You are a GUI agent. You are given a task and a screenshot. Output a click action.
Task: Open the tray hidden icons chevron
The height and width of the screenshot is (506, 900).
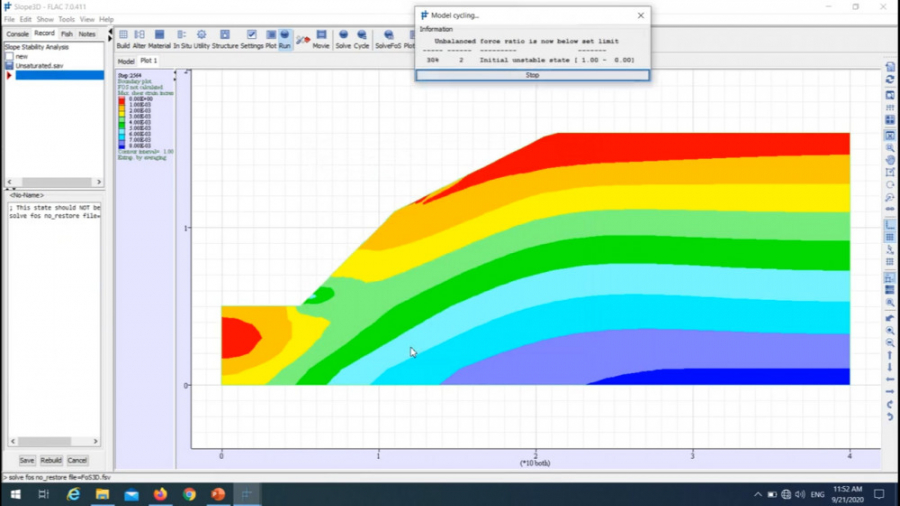pyautogui.click(x=758, y=494)
